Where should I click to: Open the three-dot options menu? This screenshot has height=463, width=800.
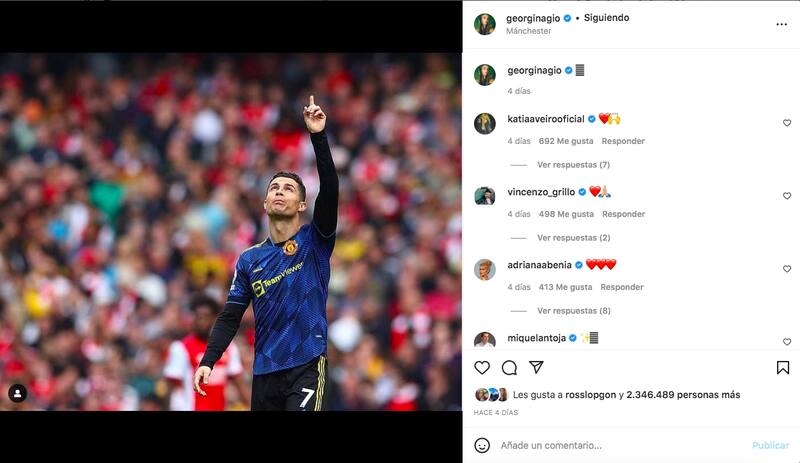pos(781,24)
